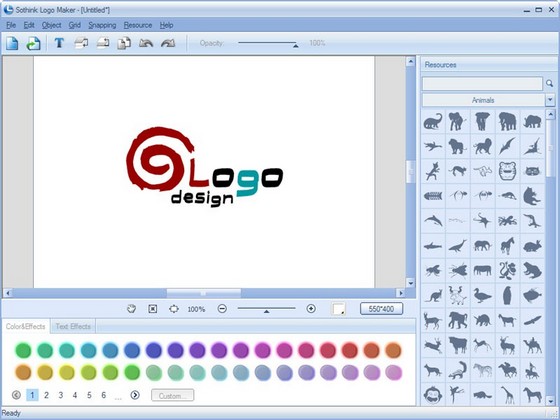Click the Opacity slider track
Image resolution: width=560 pixels, height=420 pixels.
[267, 43]
